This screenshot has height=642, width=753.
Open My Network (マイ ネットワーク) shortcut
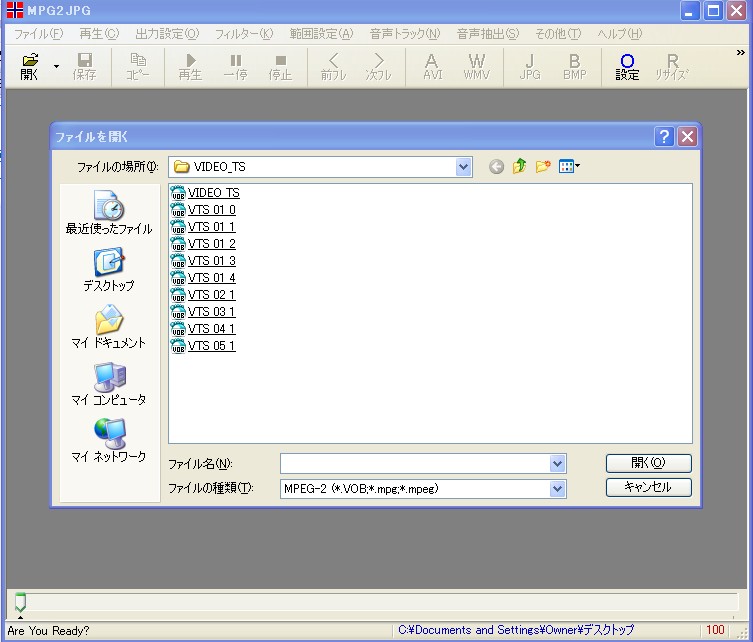[109, 440]
